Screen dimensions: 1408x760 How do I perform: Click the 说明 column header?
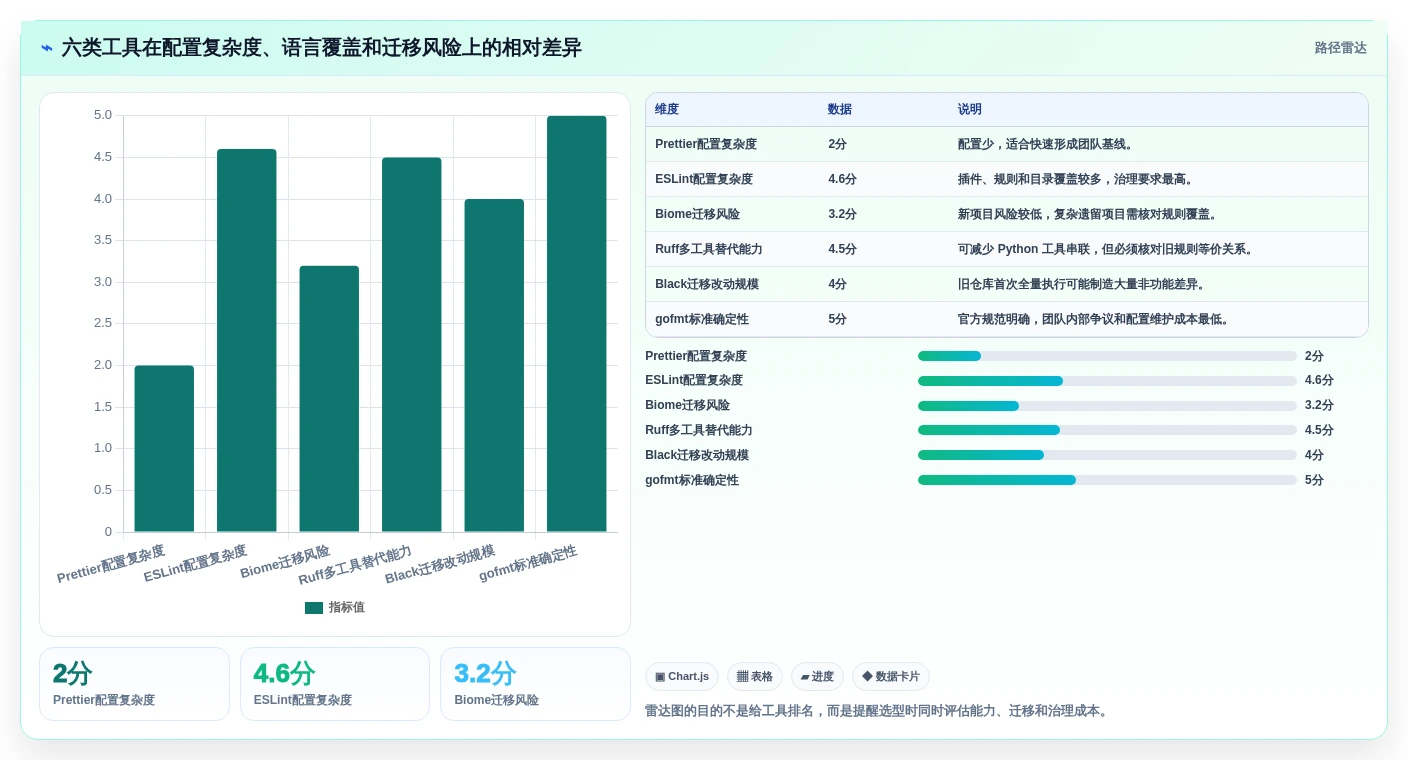[970, 109]
